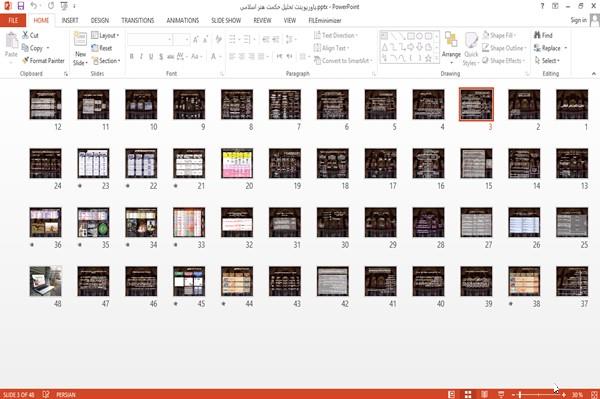Viewport: 600px width, 399px height.
Task: Switch to the INSERT tab
Action: click(x=70, y=20)
